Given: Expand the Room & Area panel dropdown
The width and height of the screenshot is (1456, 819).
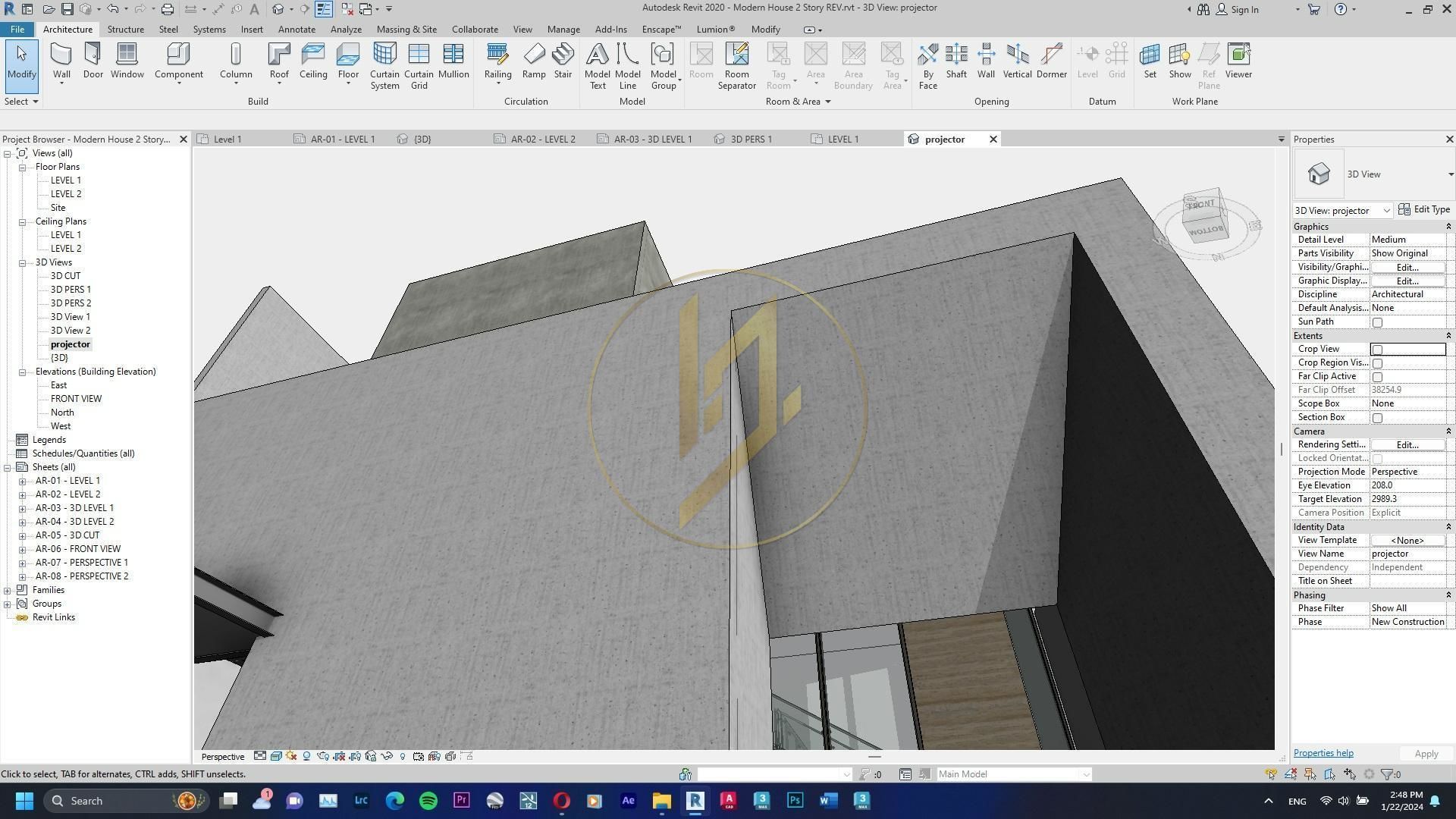Looking at the screenshot, I should coord(799,101).
